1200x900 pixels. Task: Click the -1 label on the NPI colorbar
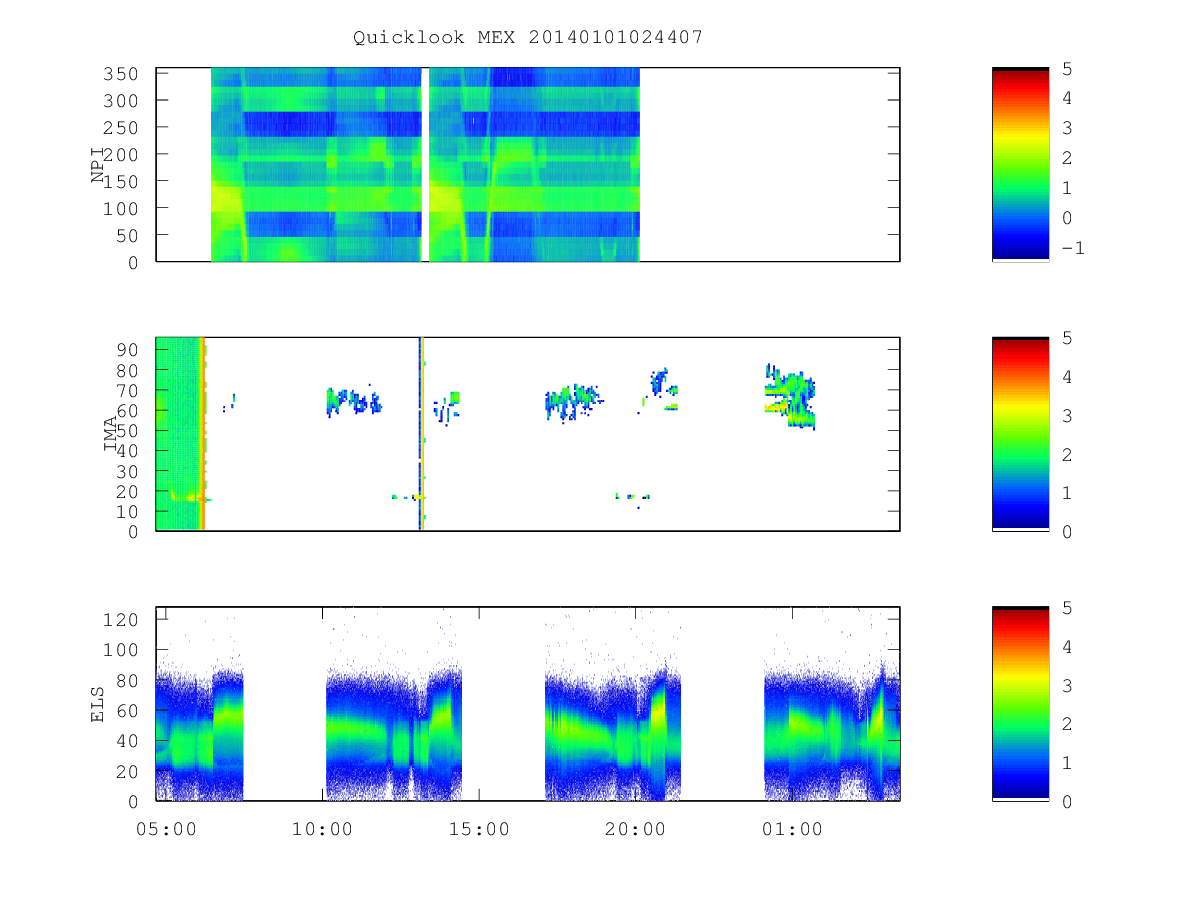(x=1071, y=248)
